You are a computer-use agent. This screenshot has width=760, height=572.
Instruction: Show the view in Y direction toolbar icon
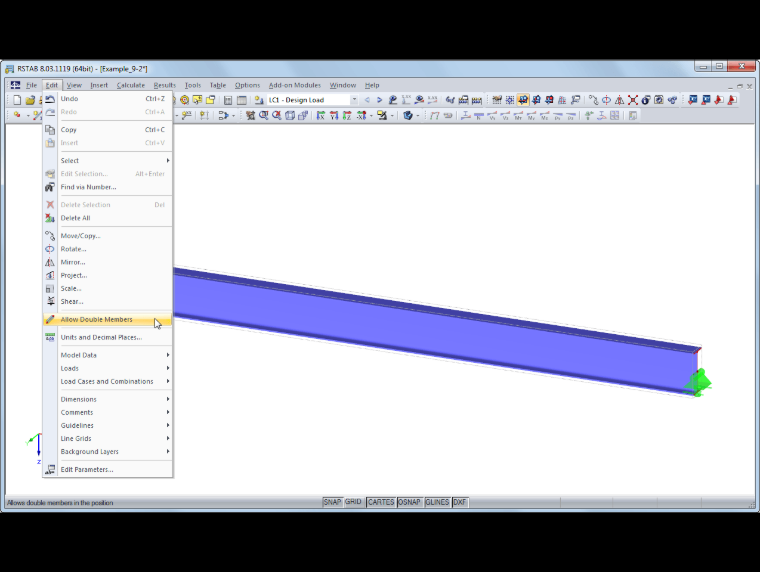tap(334, 116)
